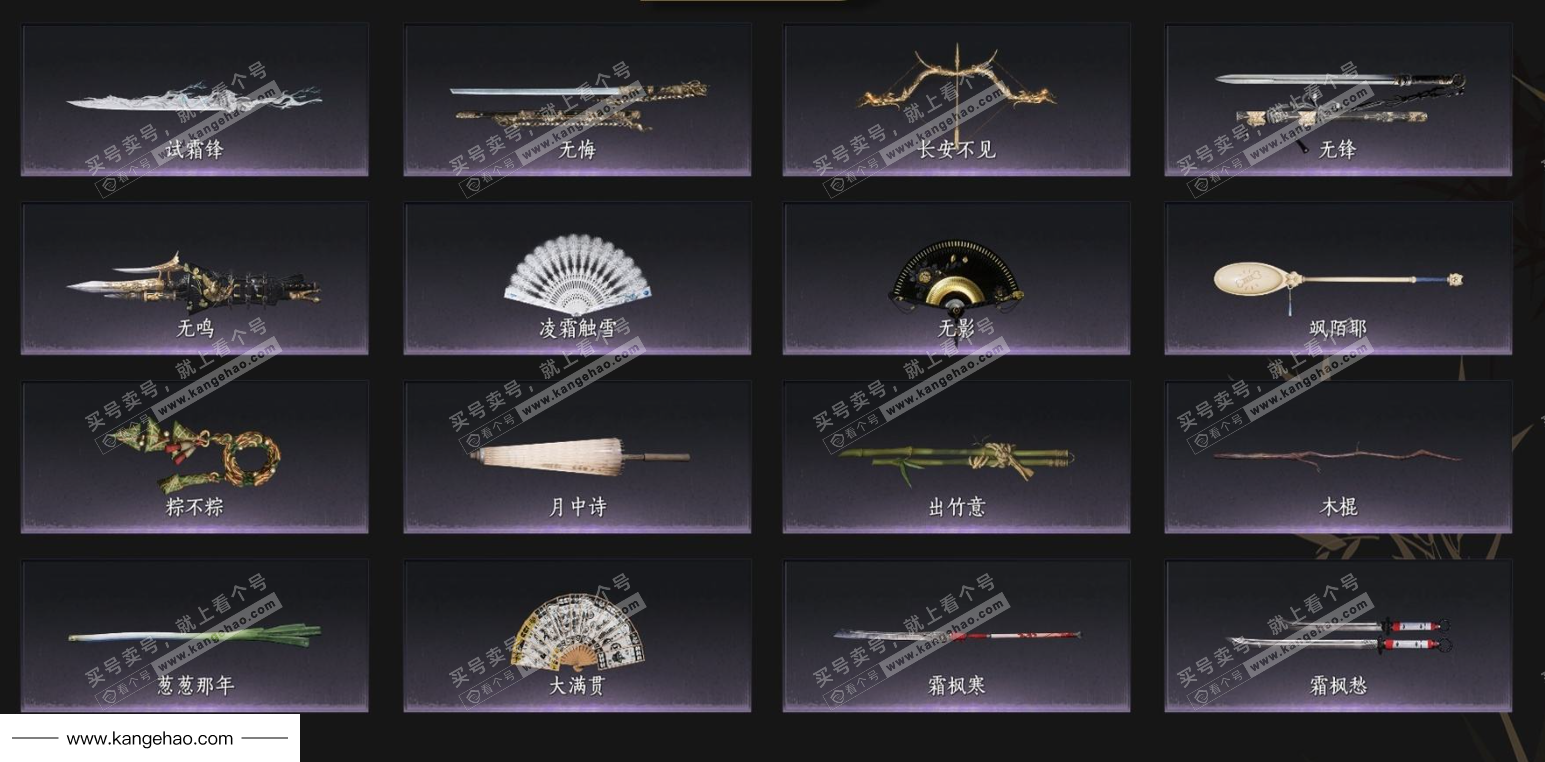
Task: Open the www.kangehao.com link
Action: coord(150,739)
